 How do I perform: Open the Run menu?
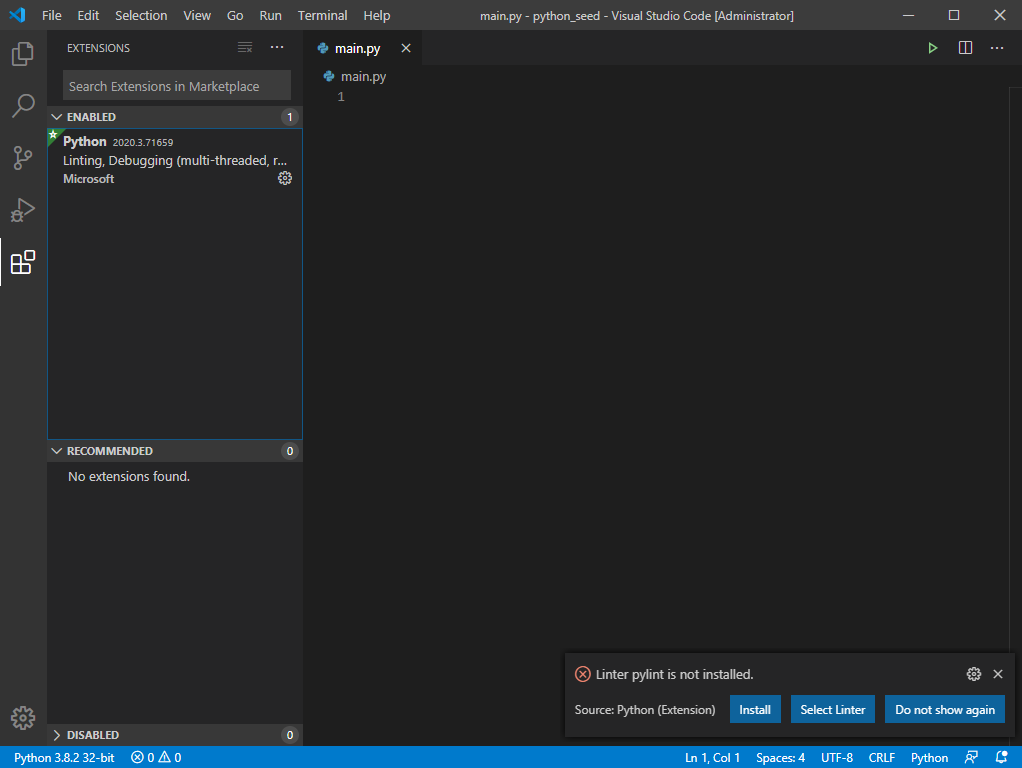tap(270, 15)
